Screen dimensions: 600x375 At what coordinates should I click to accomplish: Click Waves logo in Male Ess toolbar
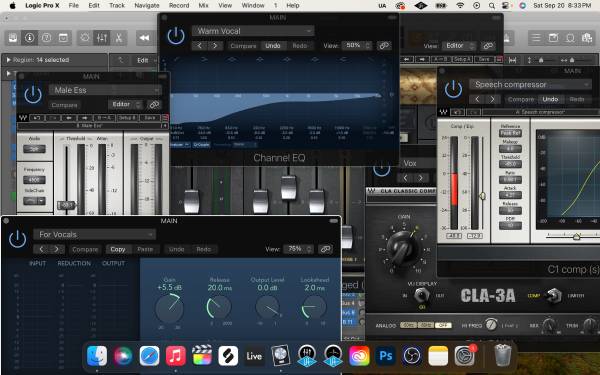tap(23, 117)
